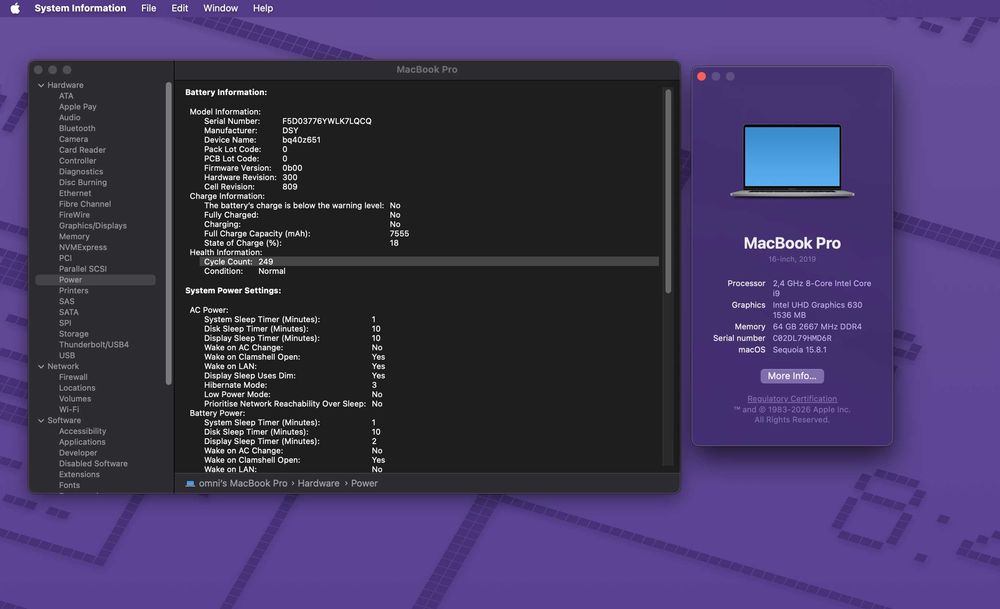Click the MacBook Pro laptop image
The height and width of the screenshot is (609, 1000).
(792, 161)
